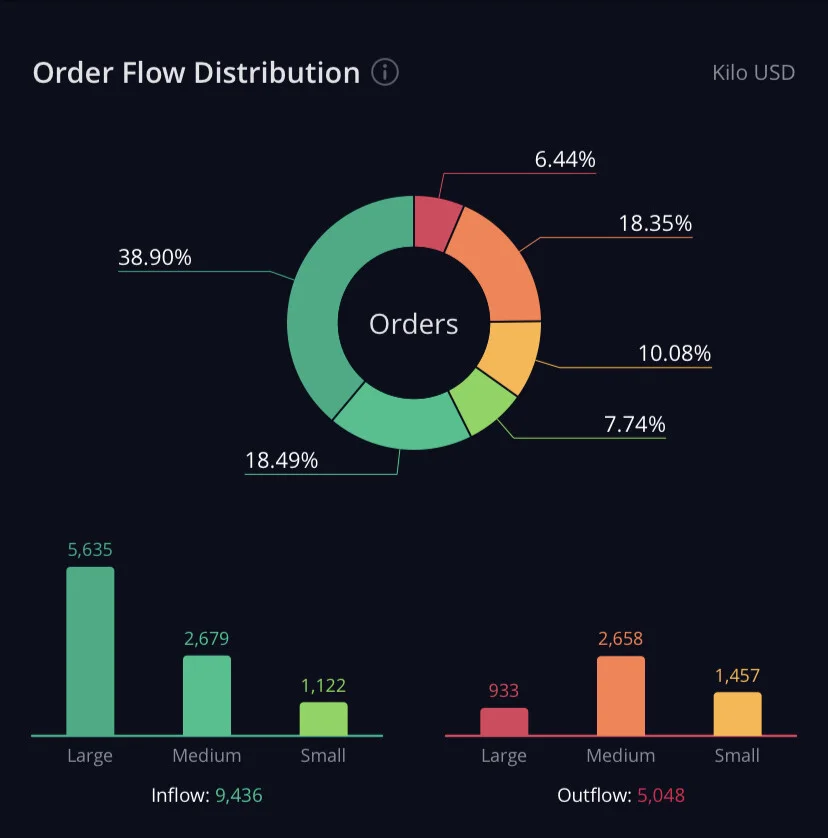Viewport: 828px width, 838px height.
Task: Click the Small inflow bar showing 1,122
Action: point(323,719)
